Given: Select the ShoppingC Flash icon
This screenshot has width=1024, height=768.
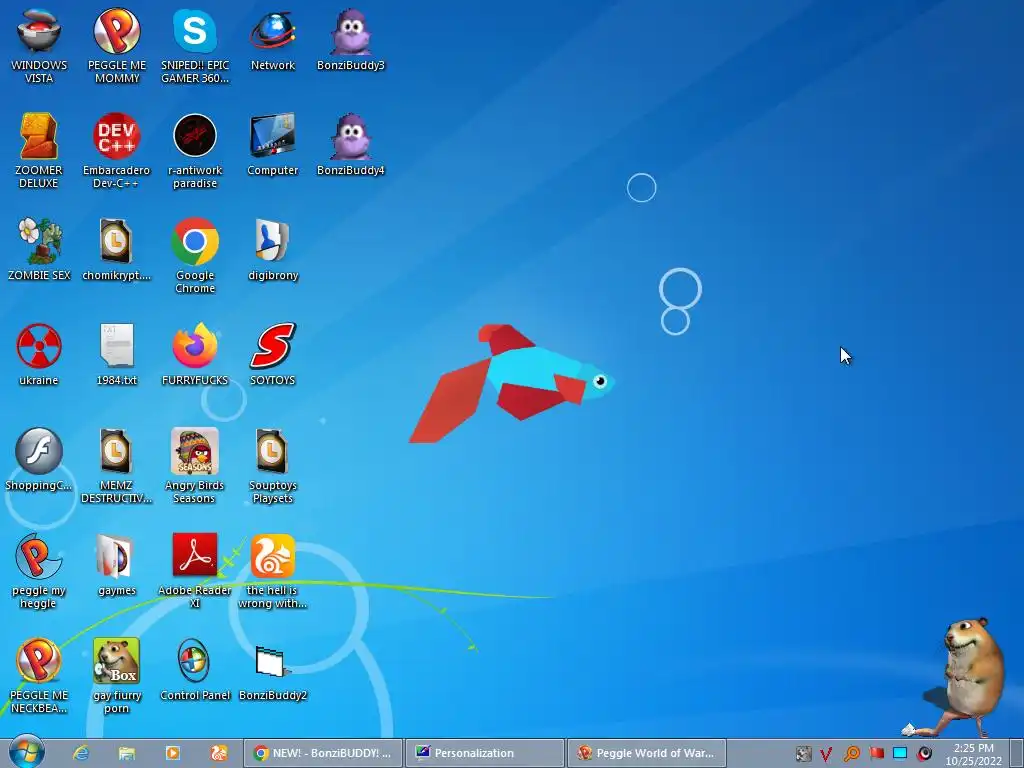Looking at the screenshot, I should click(39, 459).
